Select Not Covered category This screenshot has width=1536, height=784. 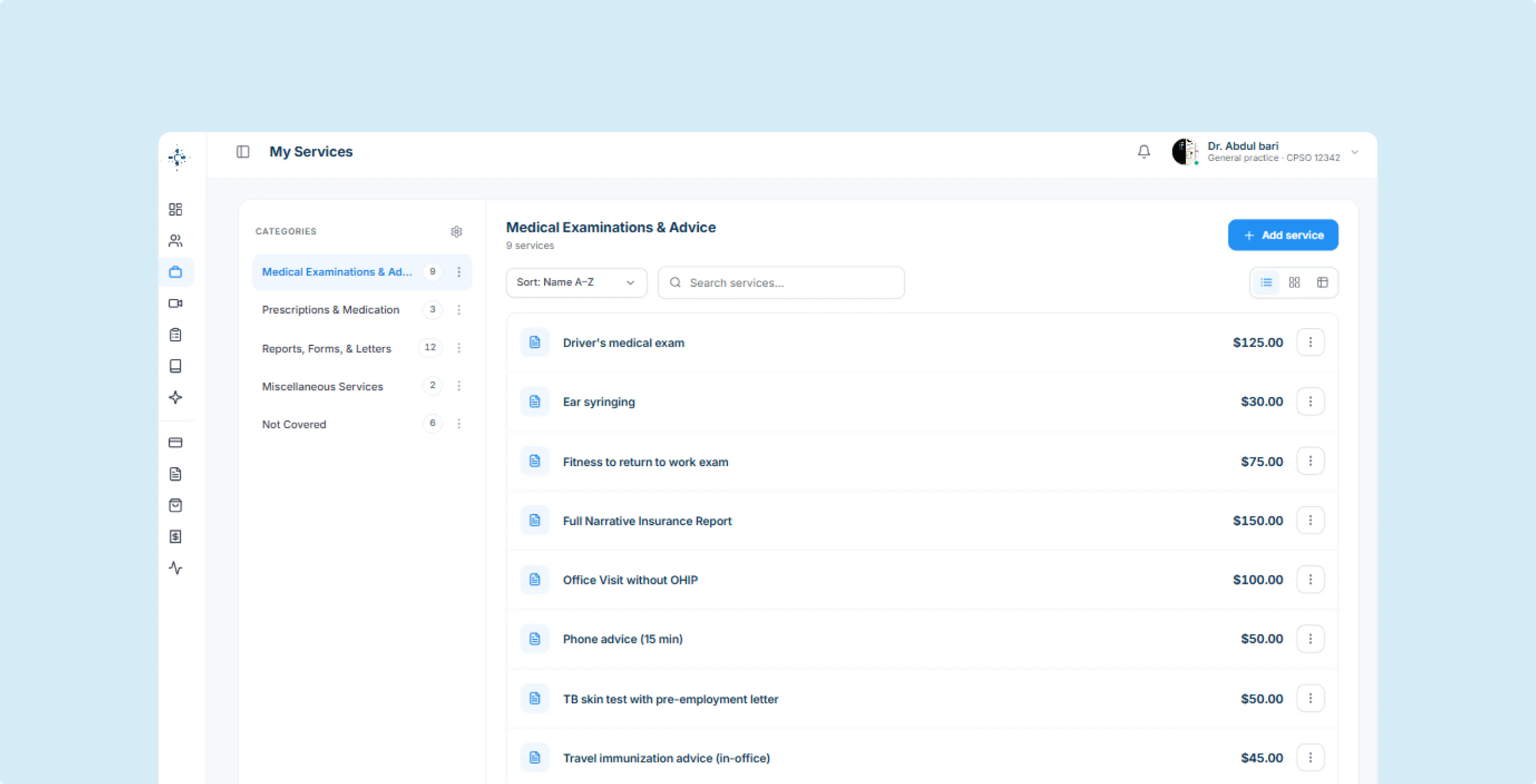tap(361, 423)
